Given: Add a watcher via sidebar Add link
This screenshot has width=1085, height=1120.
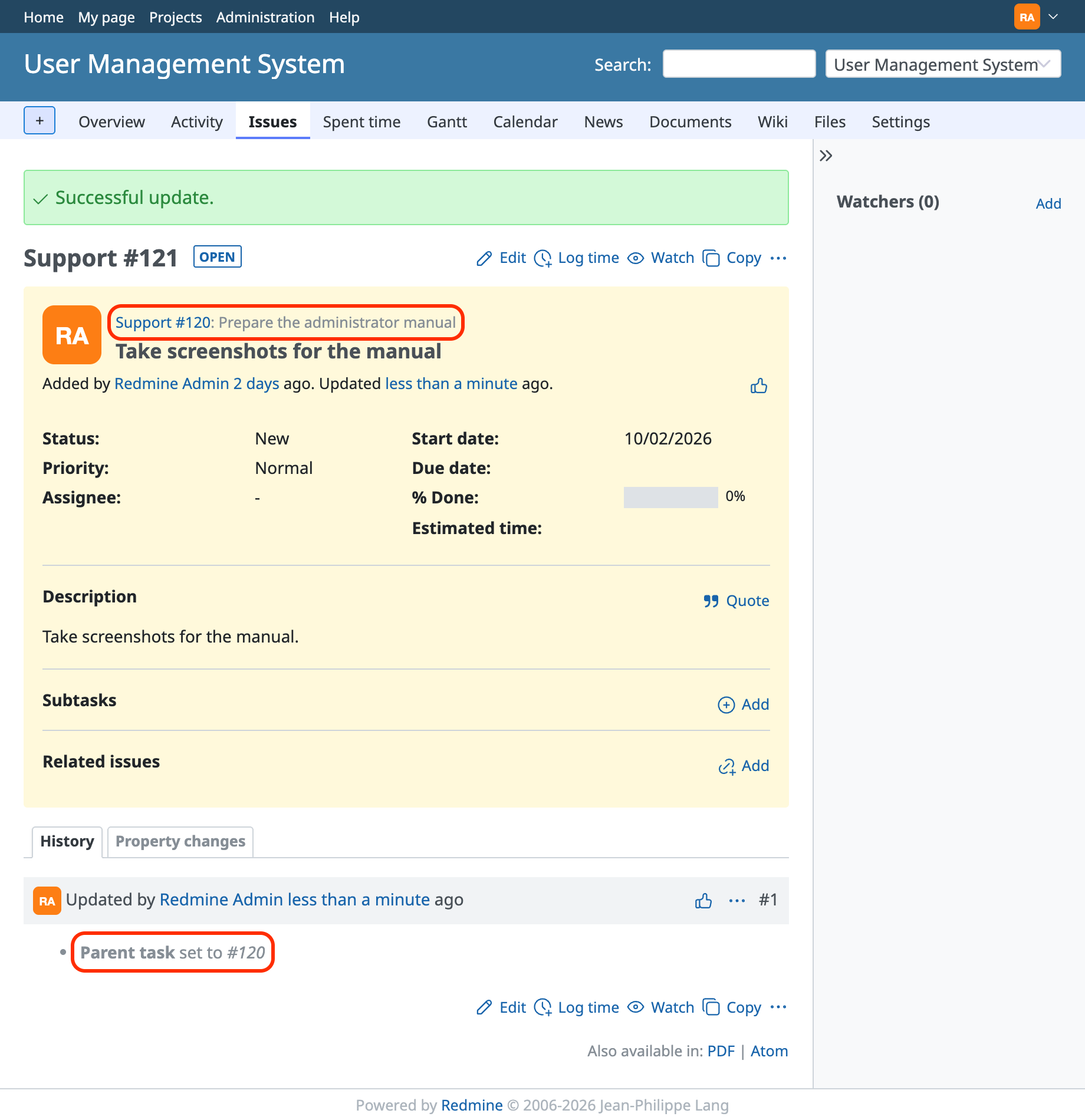Looking at the screenshot, I should pyautogui.click(x=1048, y=203).
